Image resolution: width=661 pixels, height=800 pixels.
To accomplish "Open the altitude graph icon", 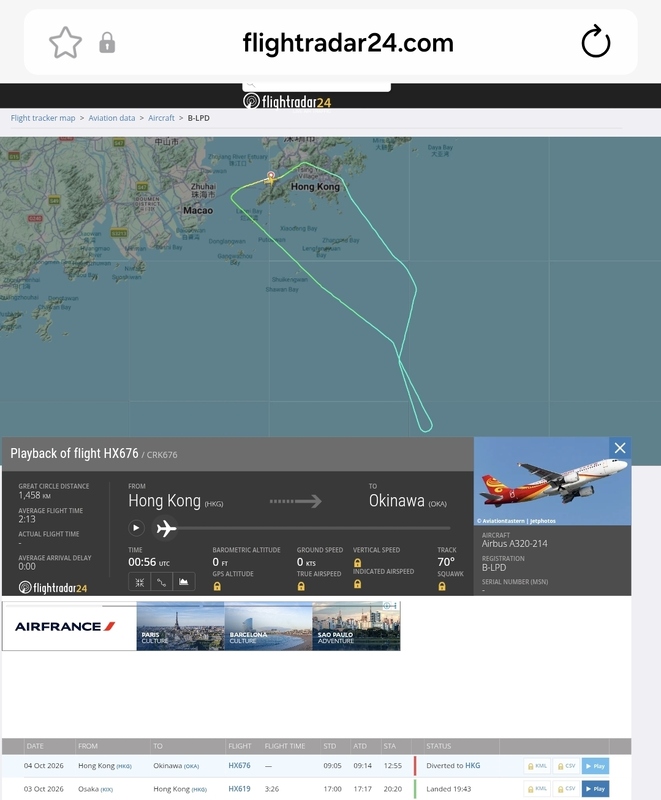I will point(184,582).
